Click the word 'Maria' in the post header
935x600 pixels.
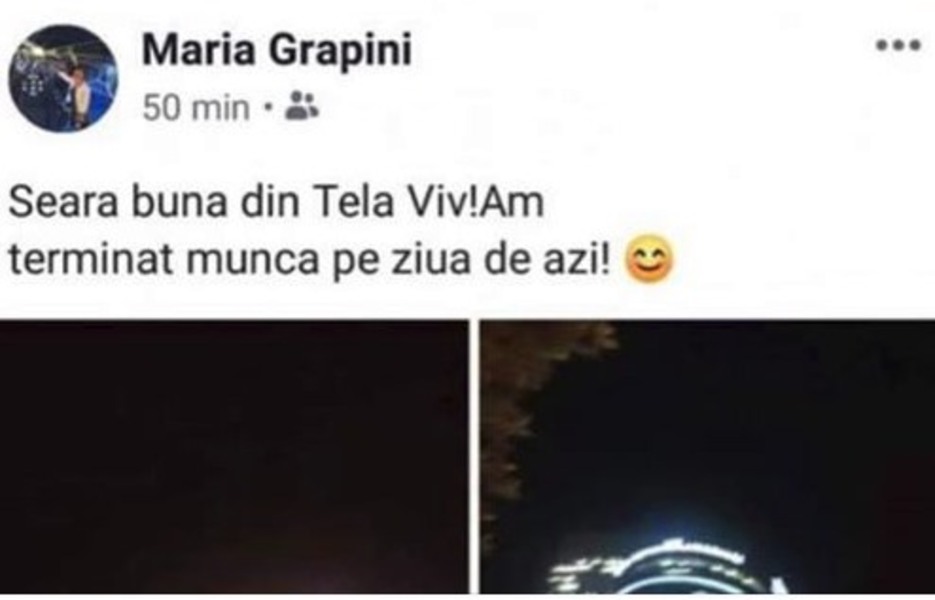pos(198,50)
